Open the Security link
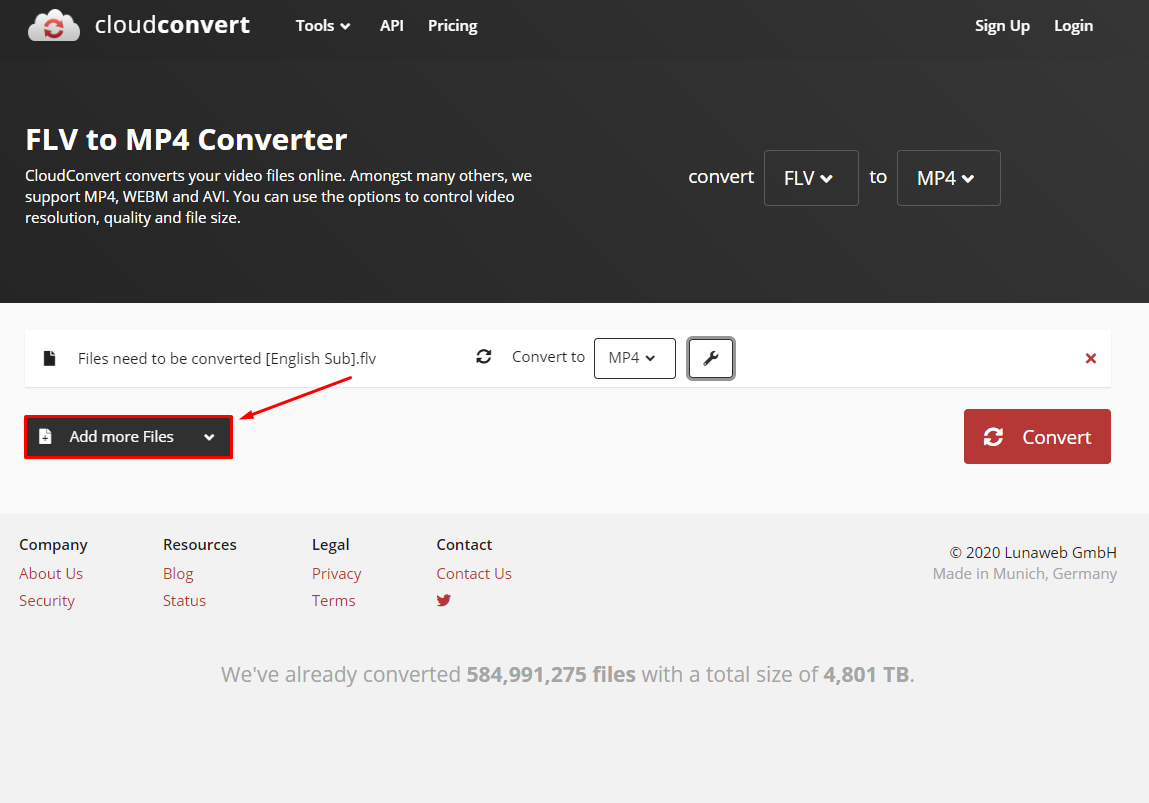Image resolution: width=1149 pixels, height=803 pixels. pyautogui.click(x=47, y=601)
